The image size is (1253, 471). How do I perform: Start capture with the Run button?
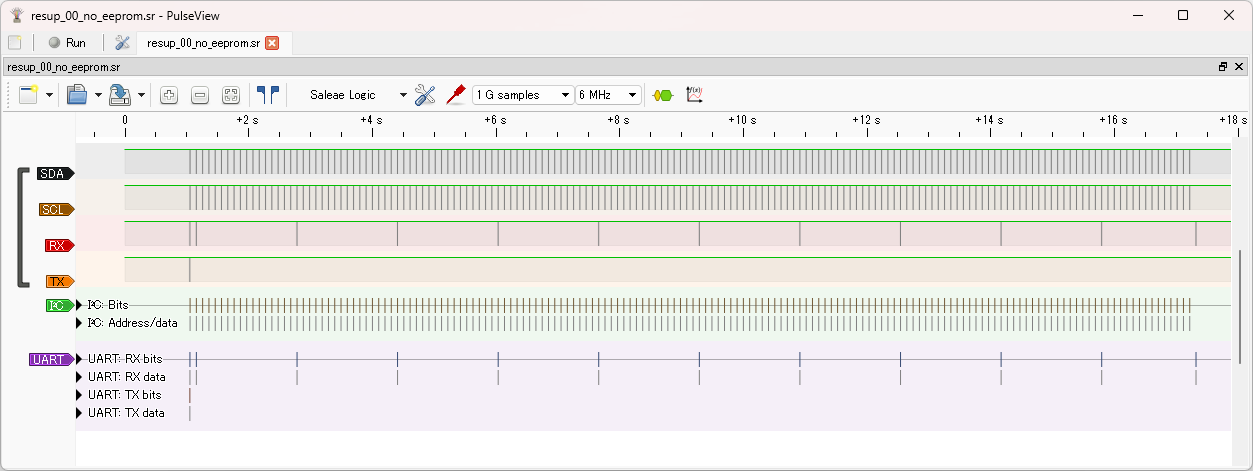click(67, 43)
